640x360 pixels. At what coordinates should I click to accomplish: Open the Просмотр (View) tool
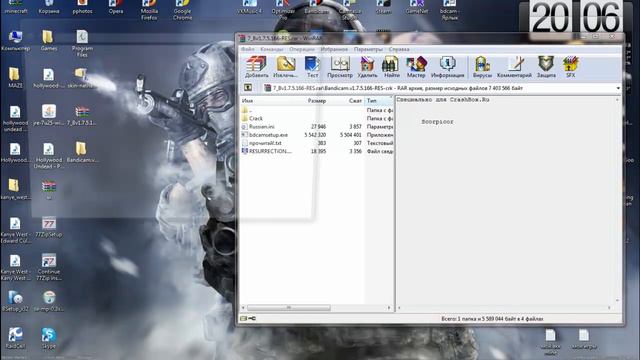tap(340, 67)
